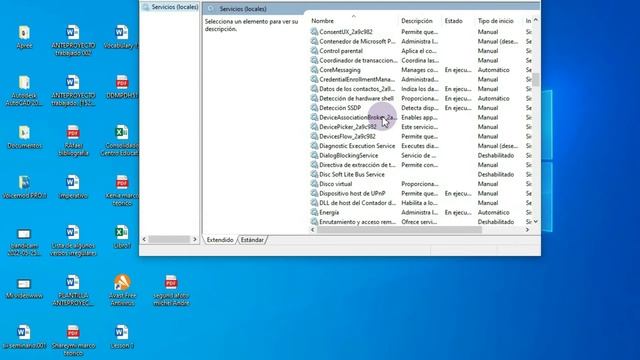This screenshot has height=360, width=640.
Task: Click the Control parental service icon
Action: pos(314,51)
